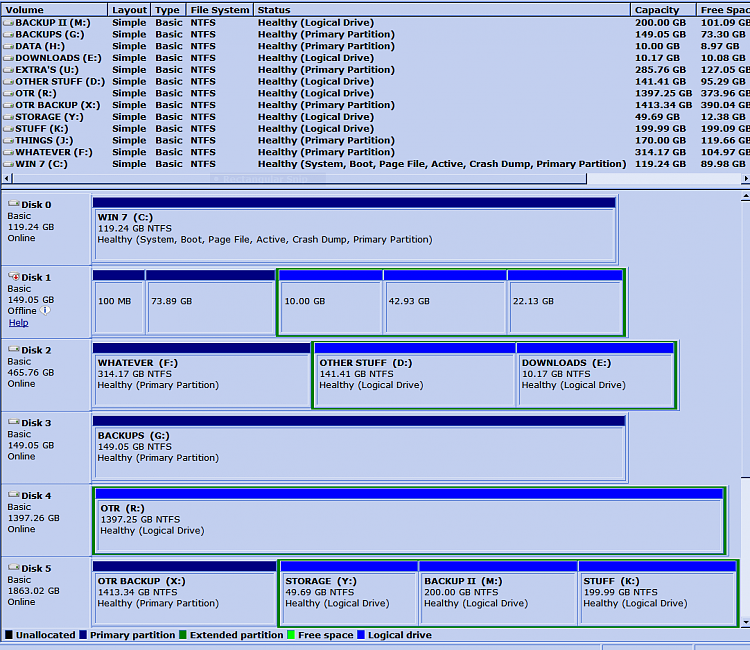Click the Primary partition legend color swatch
The image size is (750, 650).
pos(83,635)
